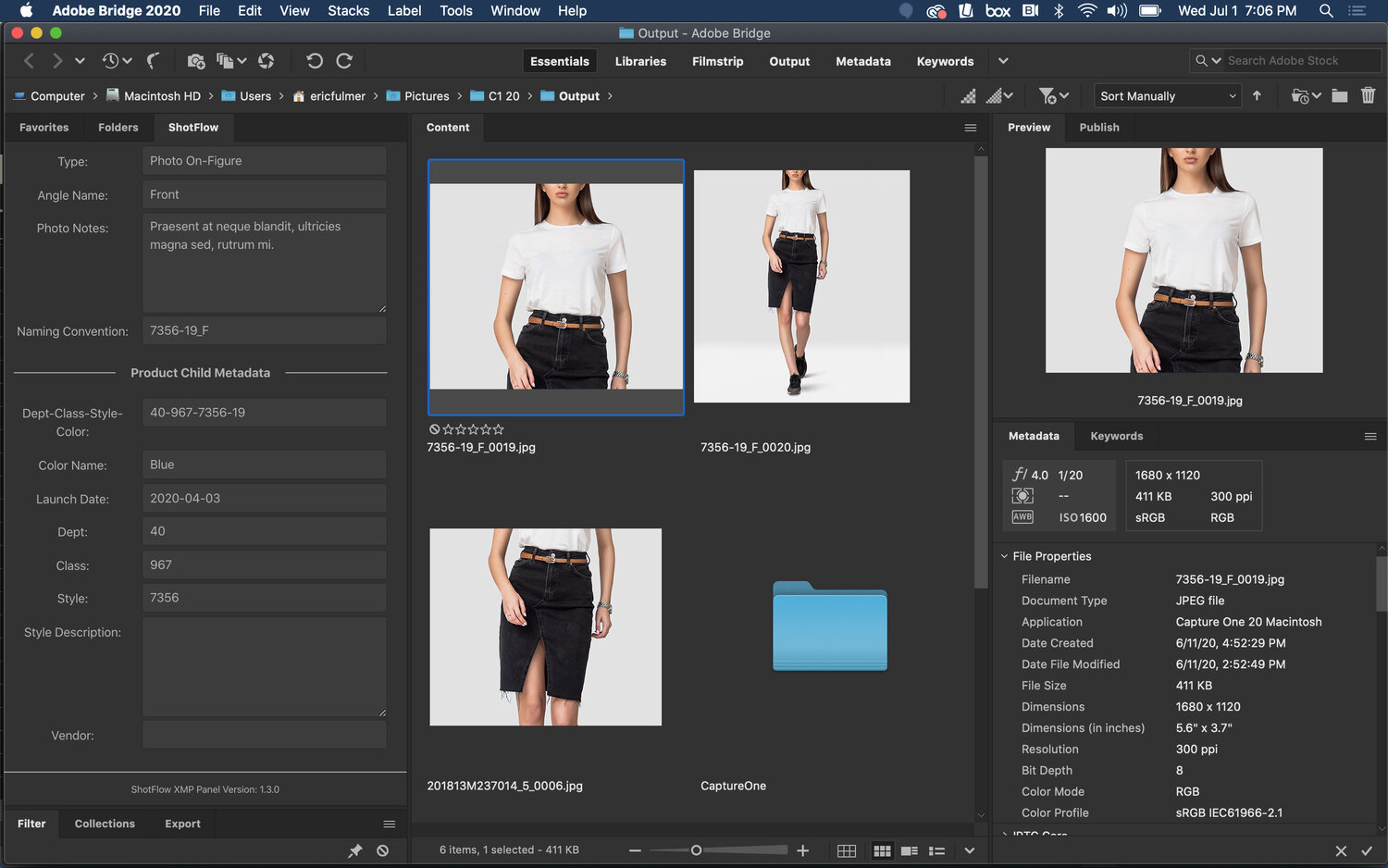The height and width of the screenshot is (868, 1388).
Task: Open the recent files clock dropdown
Action: (117, 61)
